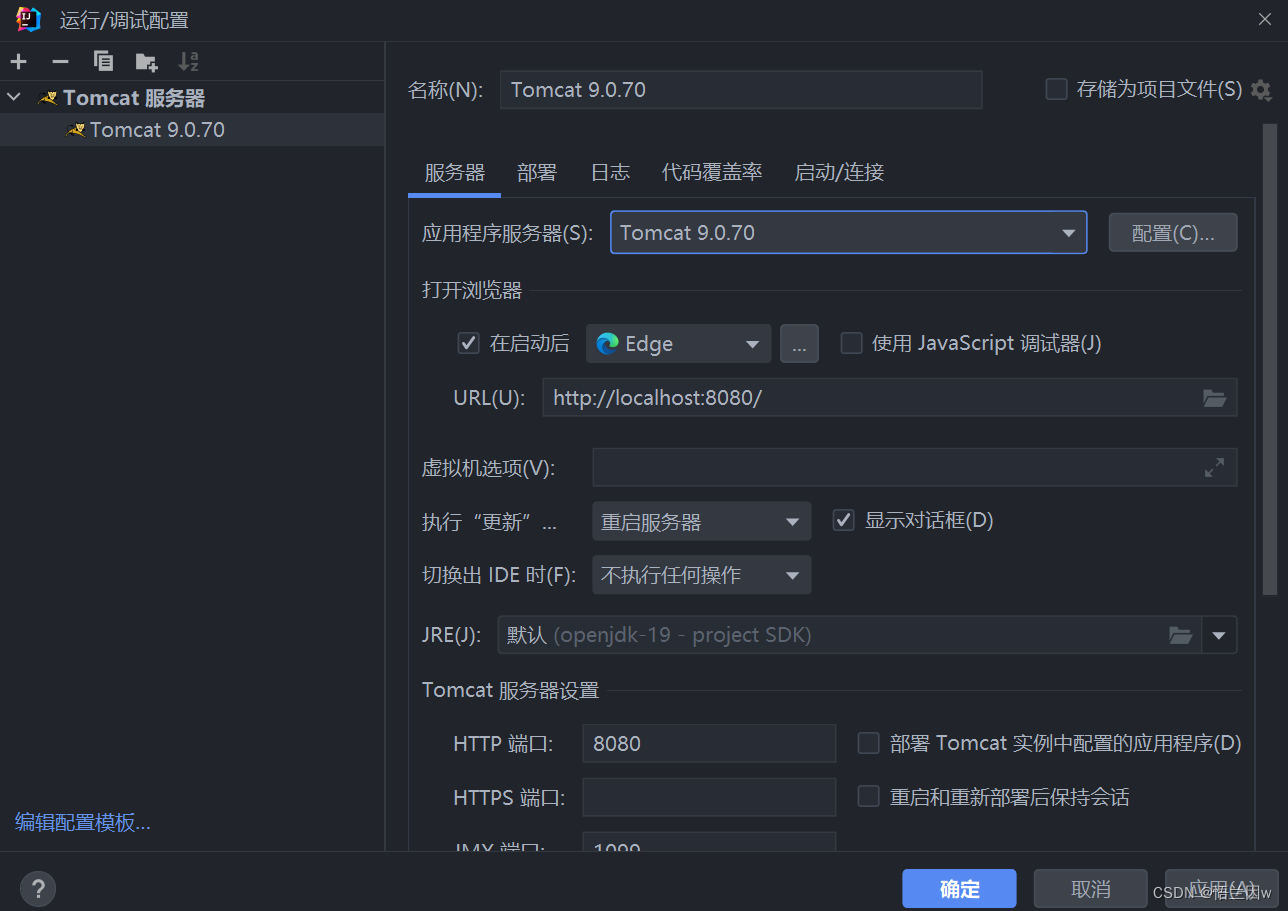
Task: Open help with the question mark button
Action: [38, 888]
